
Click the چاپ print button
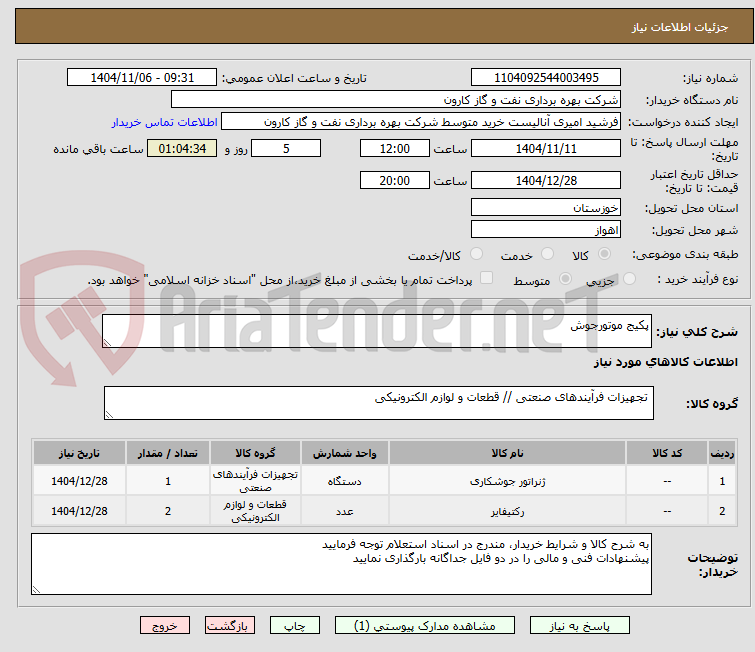(294, 626)
